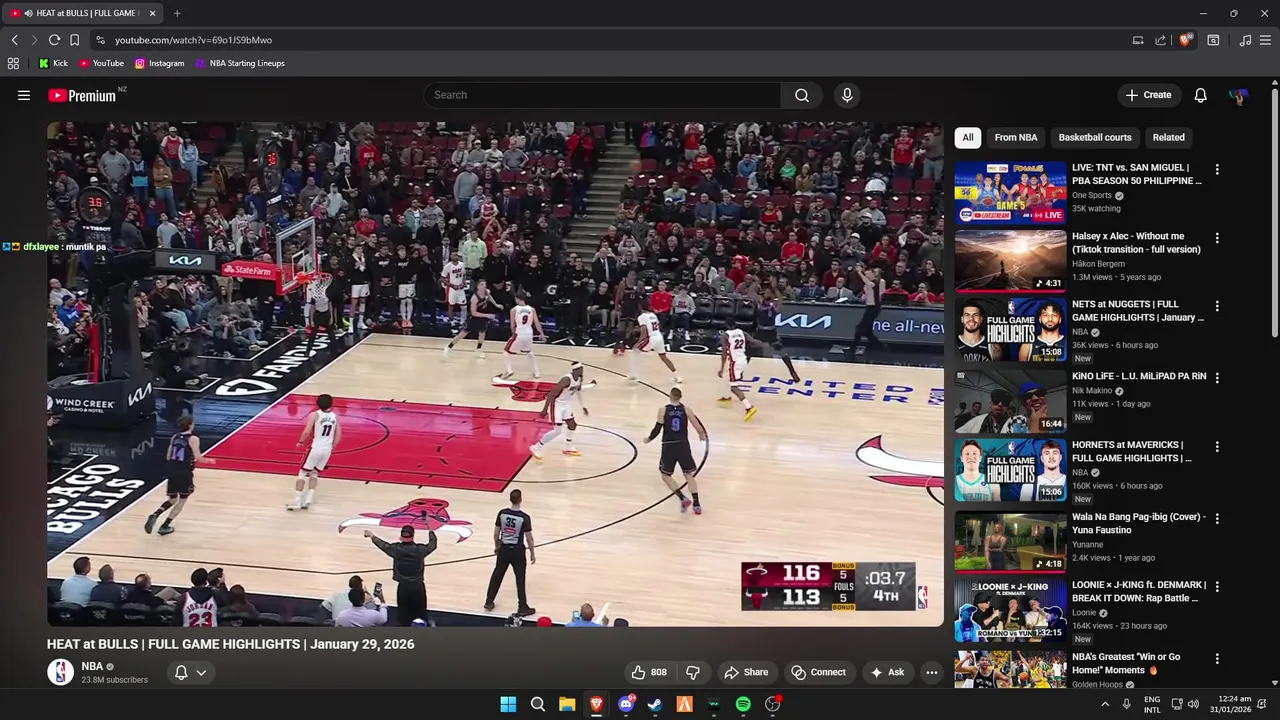The height and width of the screenshot is (720, 1280).
Task: Open NBA channel name link
Action: click(x=92, y=666)
